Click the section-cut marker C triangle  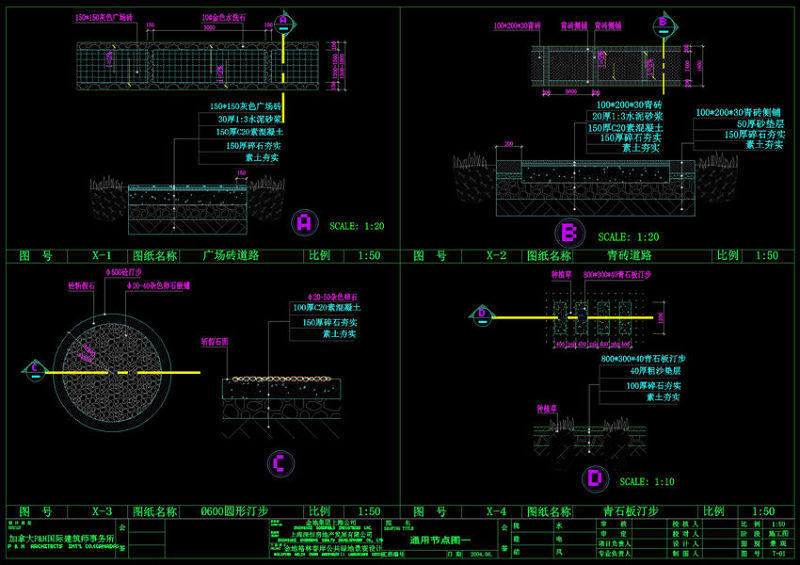[x=34, y=370]
